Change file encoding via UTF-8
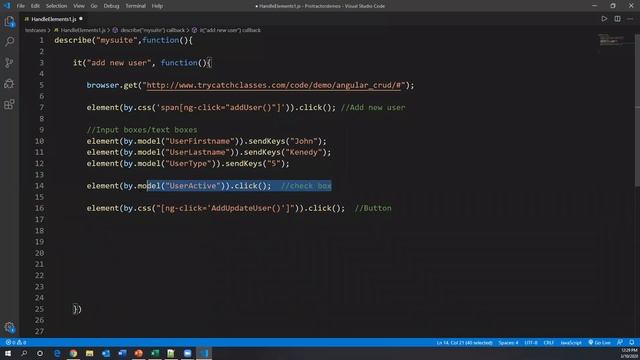 click(x=531, y=342)
